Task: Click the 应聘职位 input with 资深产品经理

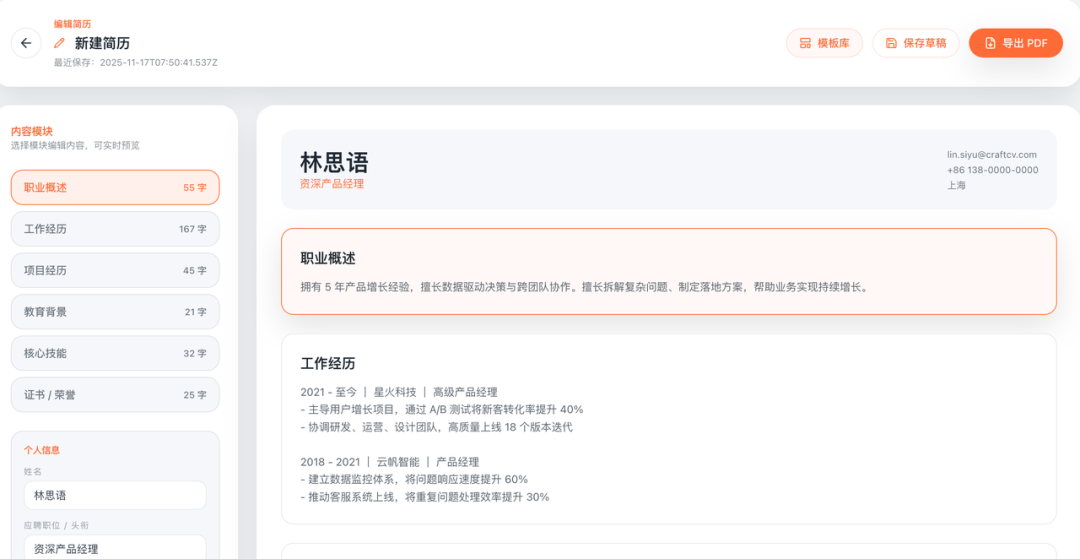Action: pyautogui.click(x=115, y=548)
